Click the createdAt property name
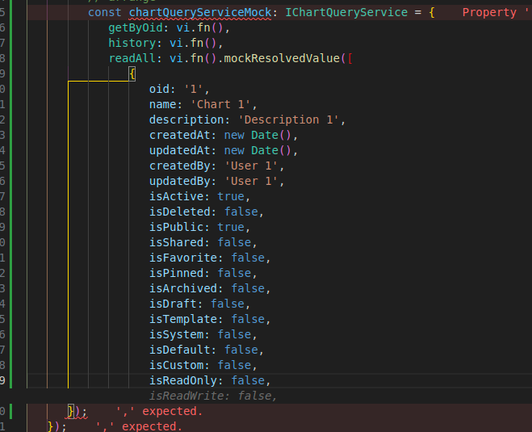The width and height of the screenshot is (532, 432). (x=179, y=135)
